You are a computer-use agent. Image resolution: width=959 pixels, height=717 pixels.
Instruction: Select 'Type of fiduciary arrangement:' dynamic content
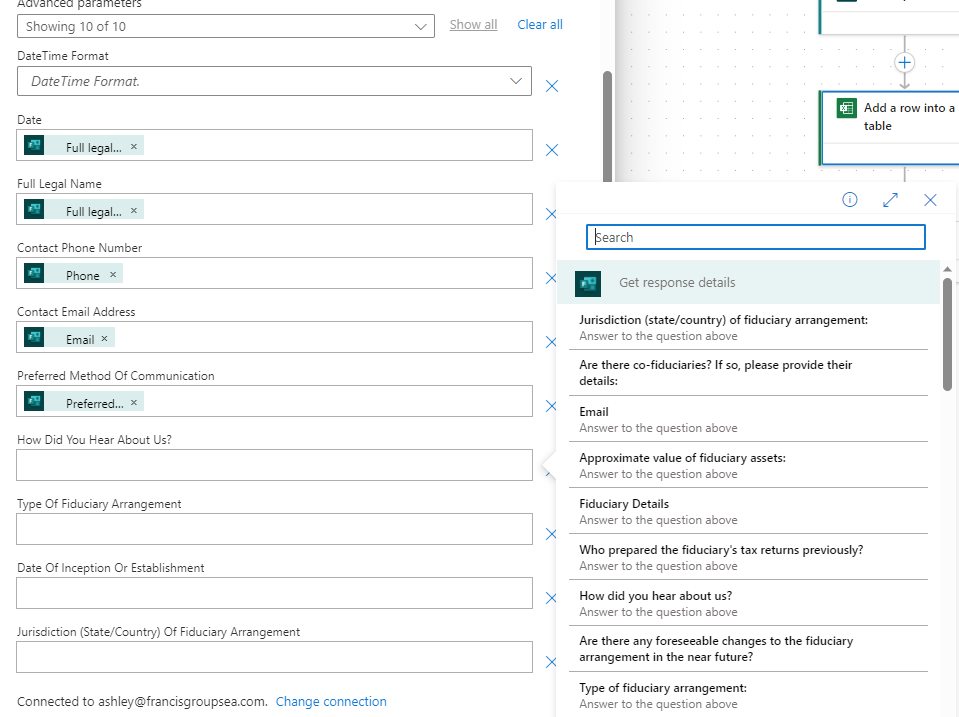click(748, 696)
